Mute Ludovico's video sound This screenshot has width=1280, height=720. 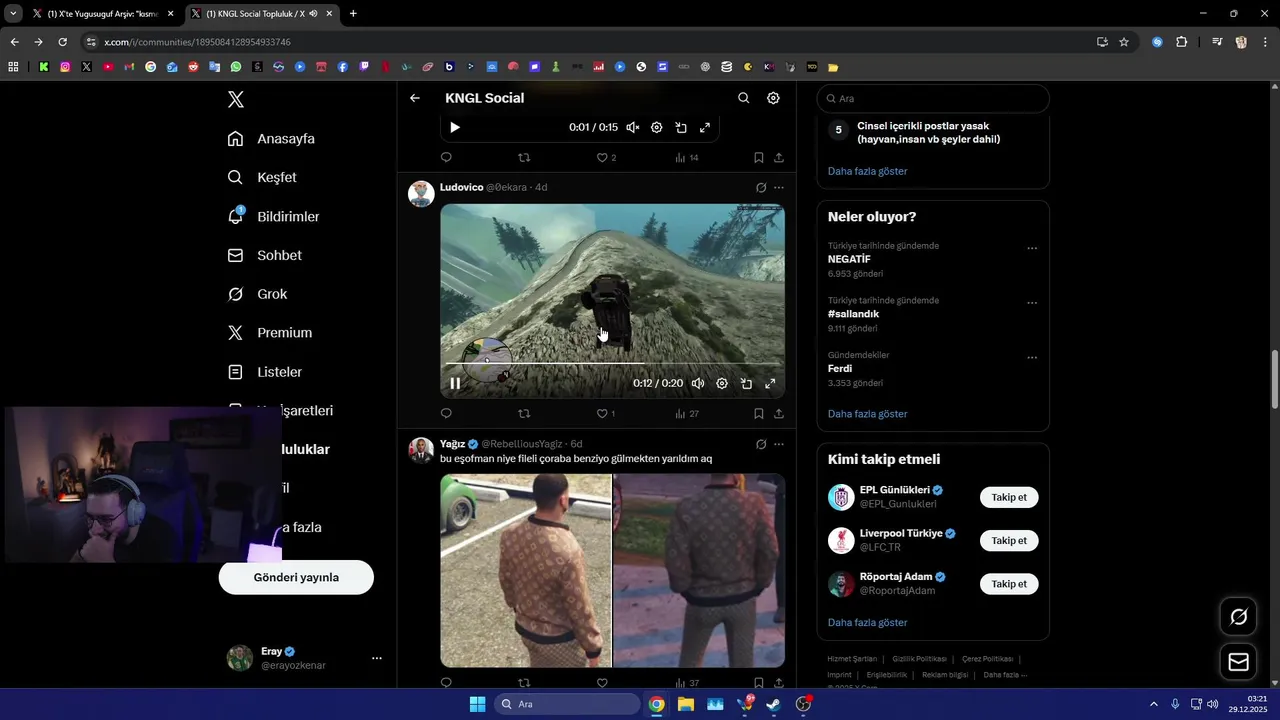click(698, 383)
